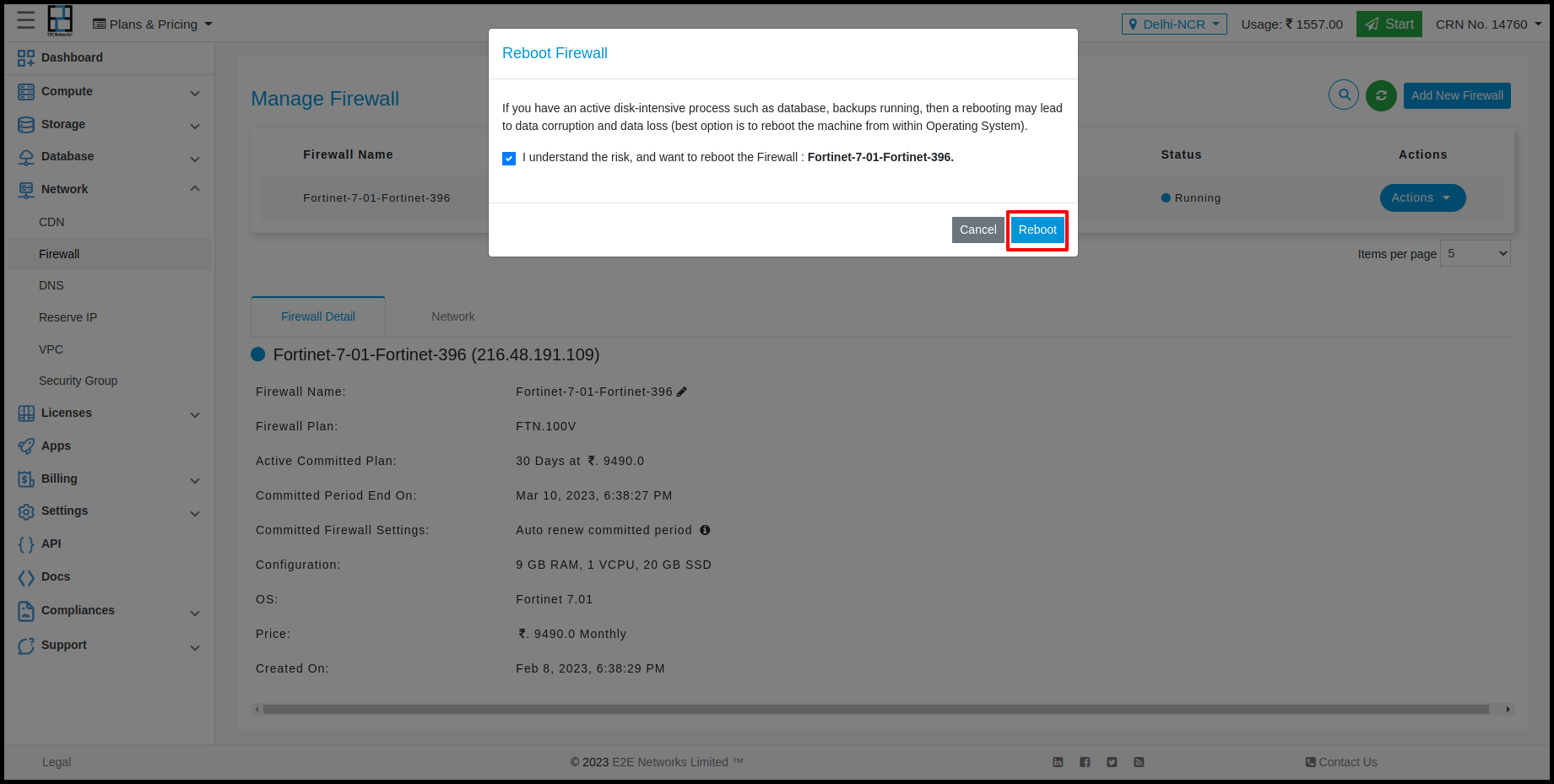
Task: Click the Compliances document icon
Action: (x=26, y=611)
